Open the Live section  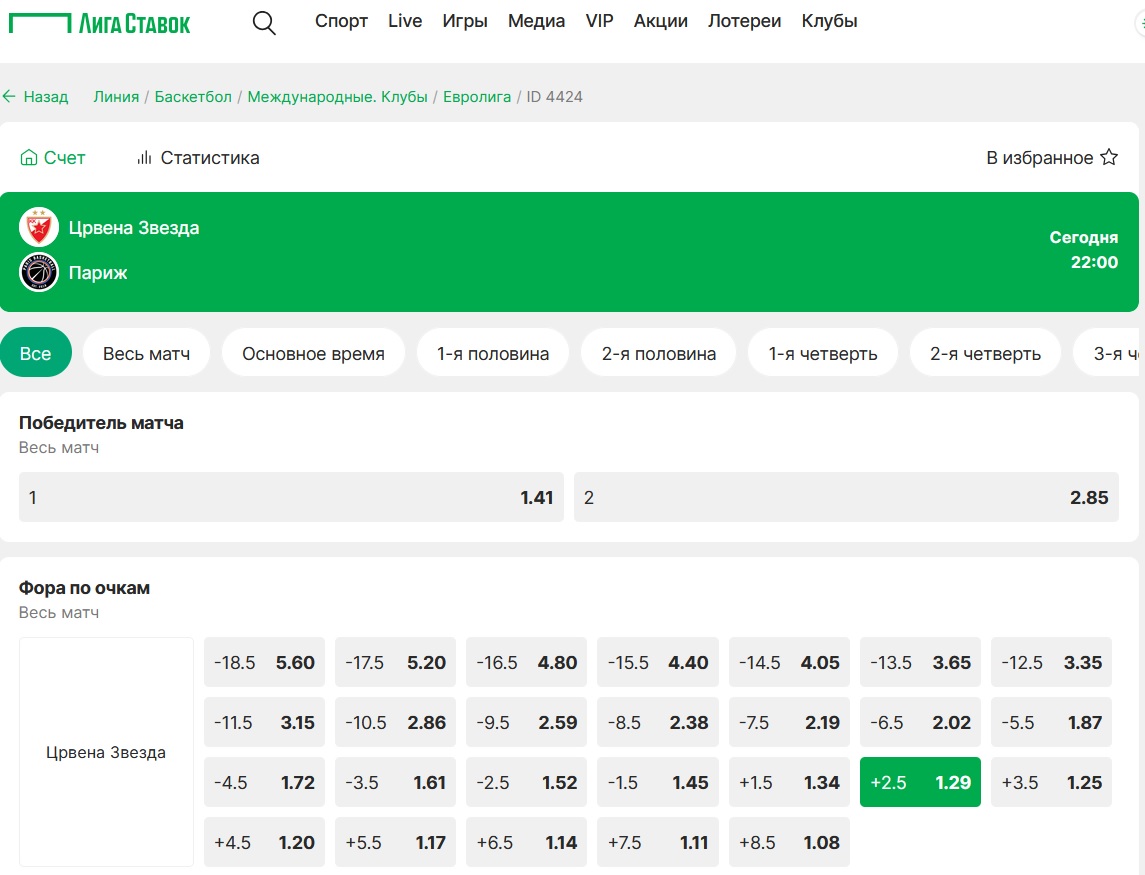point(405,21)
